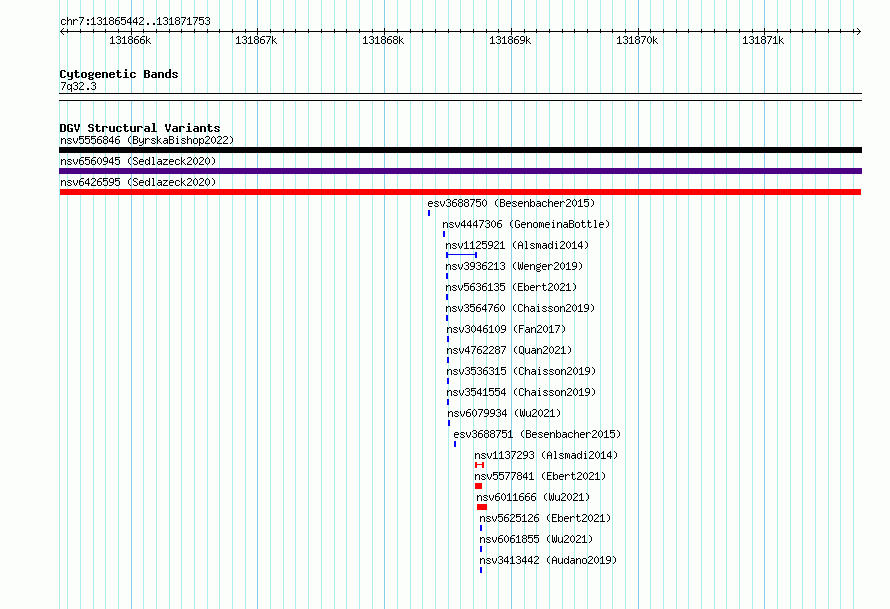Open variant esv3688751 (Besenbacher2015)
The width and height of the screenshot is (890, 609).
pyautogui.click(x=537, y=434)
